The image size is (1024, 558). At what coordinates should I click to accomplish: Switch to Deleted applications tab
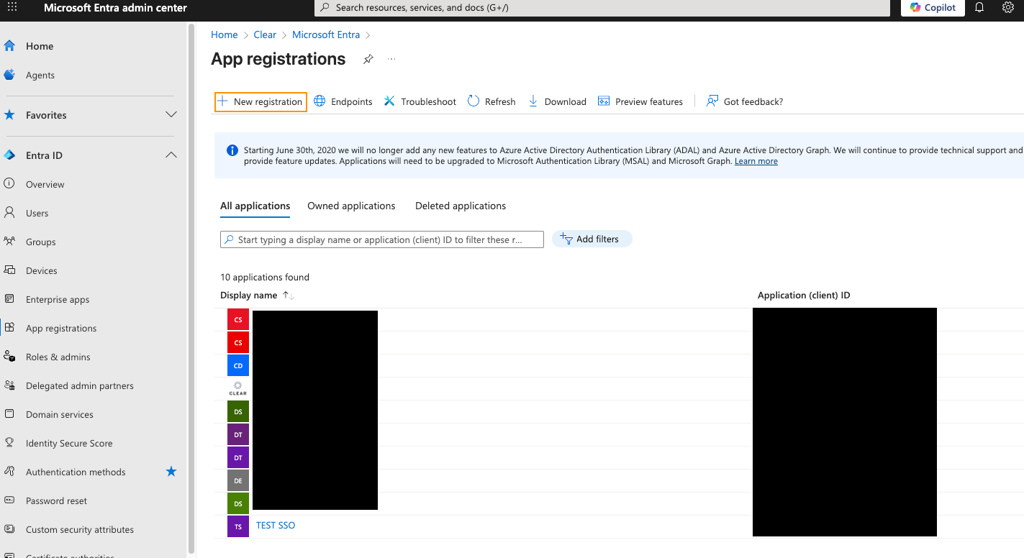tap(460, 206)
